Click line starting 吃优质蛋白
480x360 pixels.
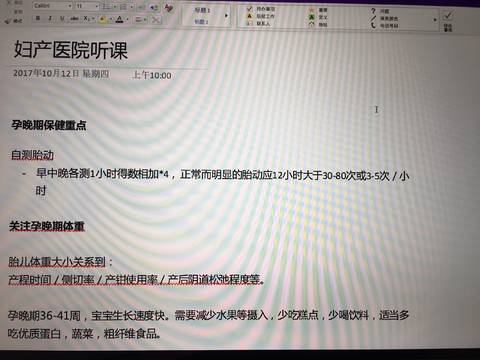click(84, 333)
